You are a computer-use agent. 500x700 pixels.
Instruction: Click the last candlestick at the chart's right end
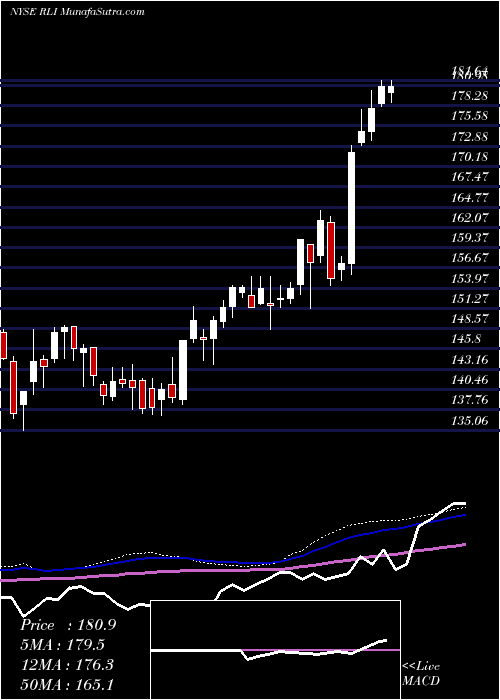[x=391, y=89]
